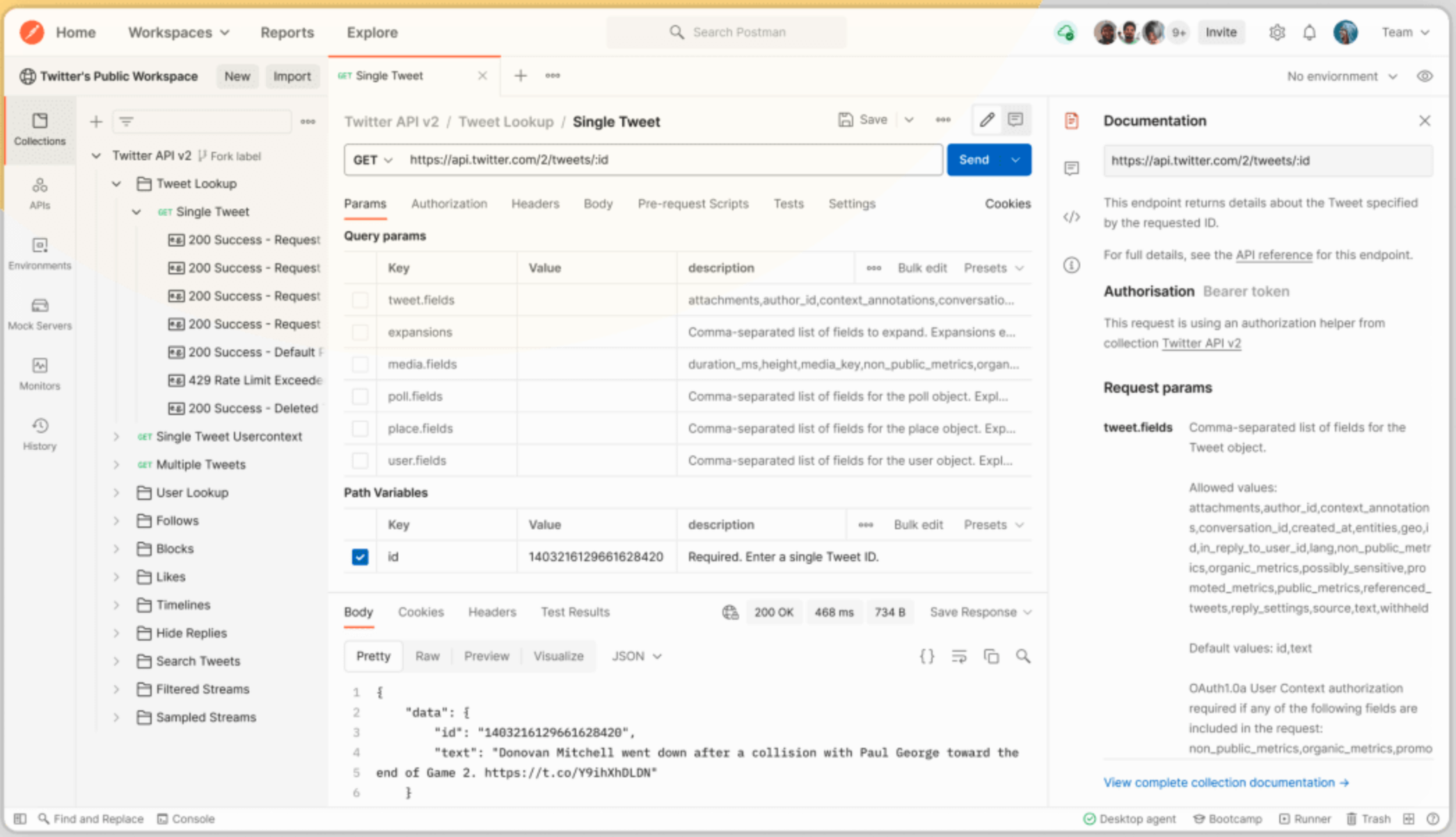1456x837 pixels.
Task: Enable the tweet.fields param checkbox
Action: click(360, 299)
